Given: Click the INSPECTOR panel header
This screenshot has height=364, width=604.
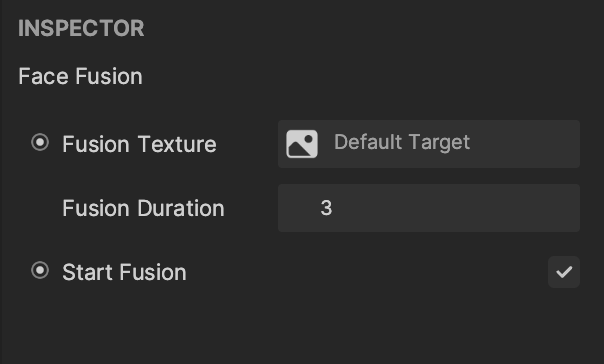Looking at the screenshot, I should point(81,28).
